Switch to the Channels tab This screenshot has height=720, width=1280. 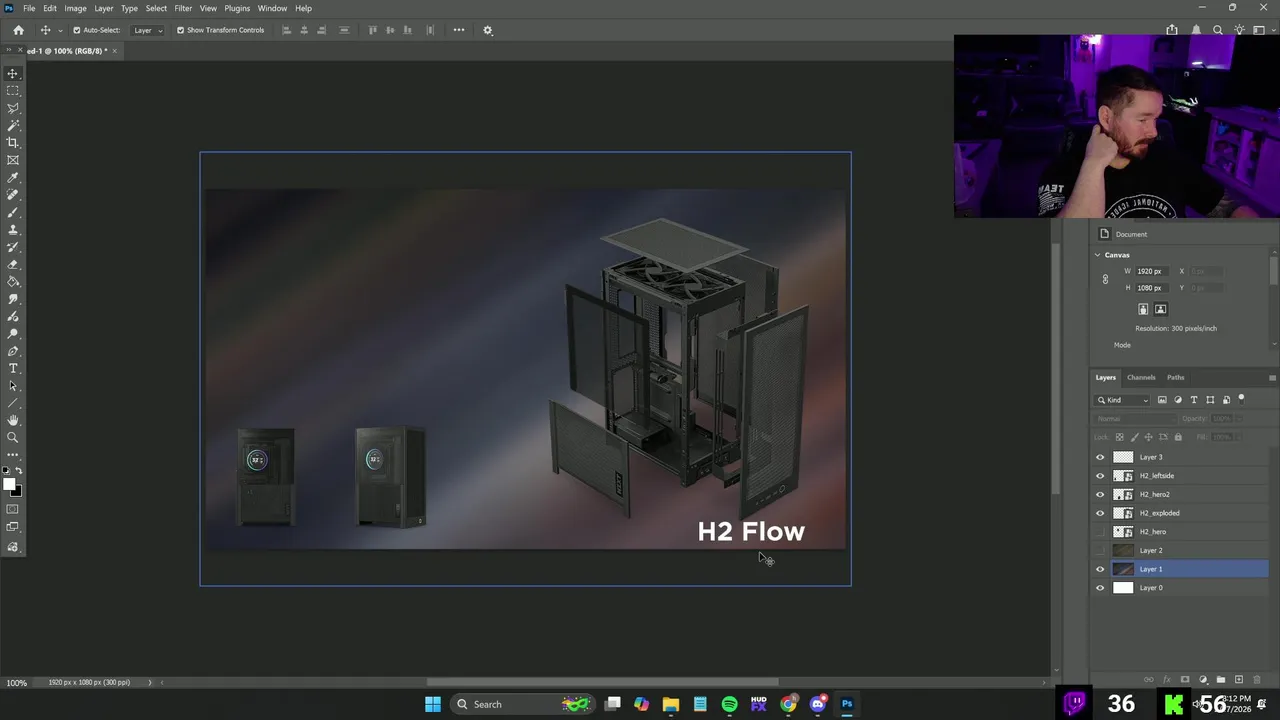click(x=1141, y=377)
